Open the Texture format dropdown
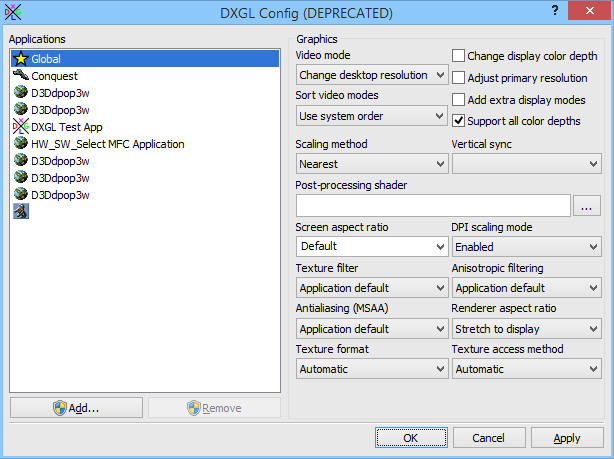 (372, 369)
